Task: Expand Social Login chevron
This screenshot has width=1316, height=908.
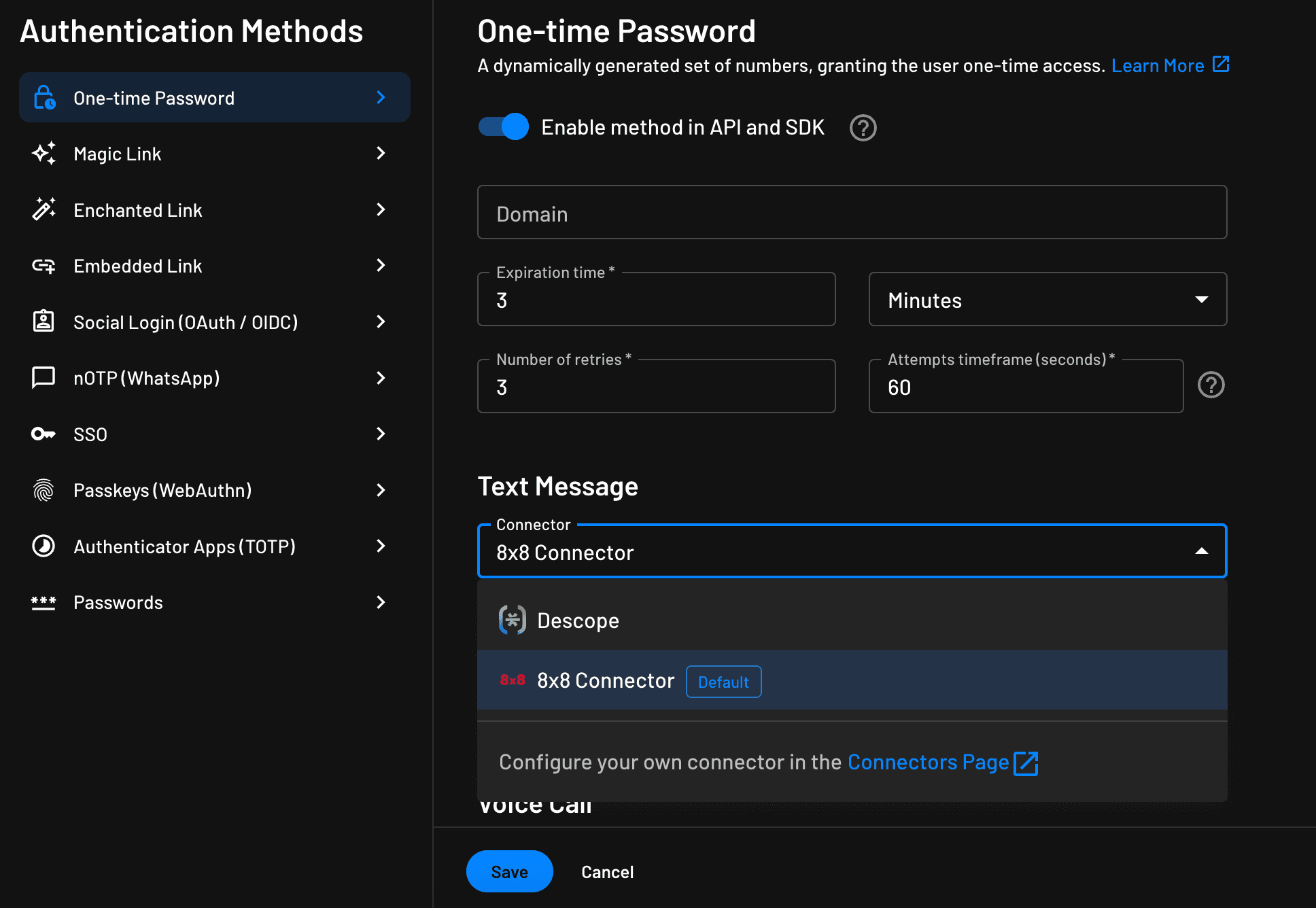Action: click(381, 321)
